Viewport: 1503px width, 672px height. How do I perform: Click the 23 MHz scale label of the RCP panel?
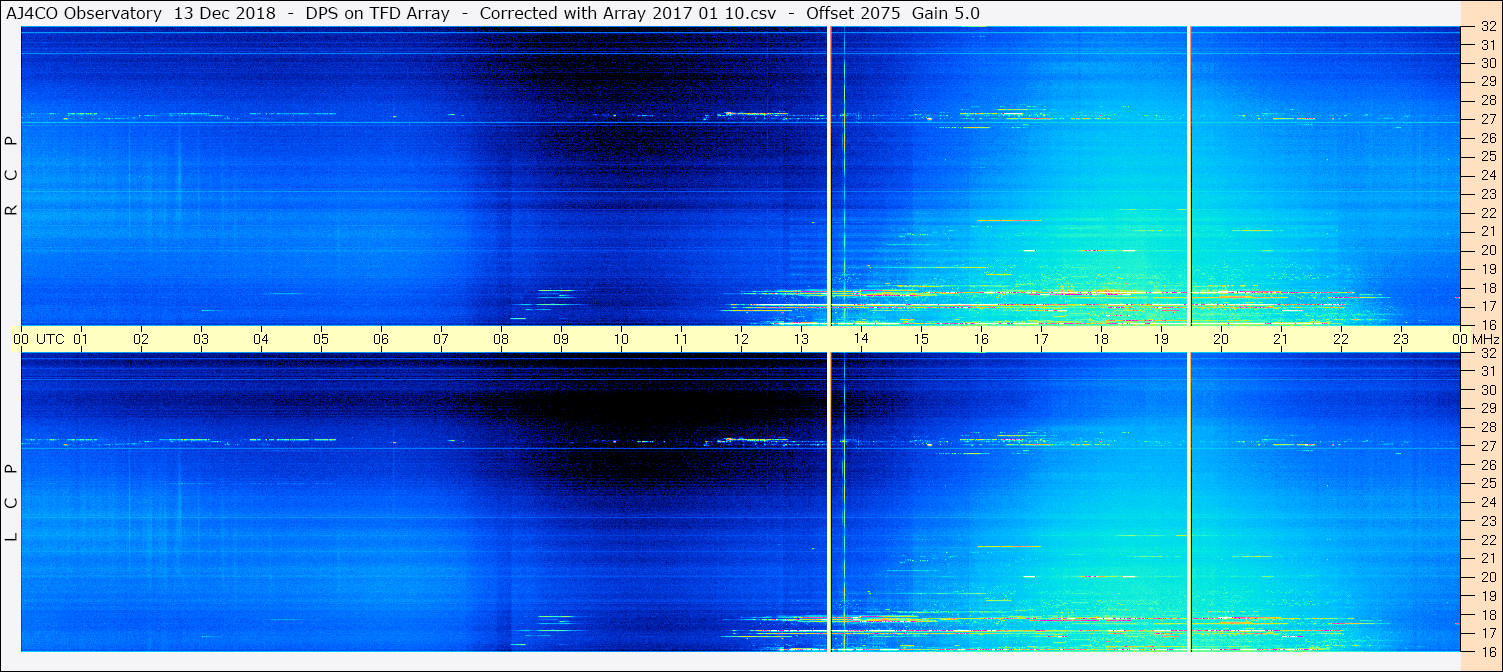1488,194
